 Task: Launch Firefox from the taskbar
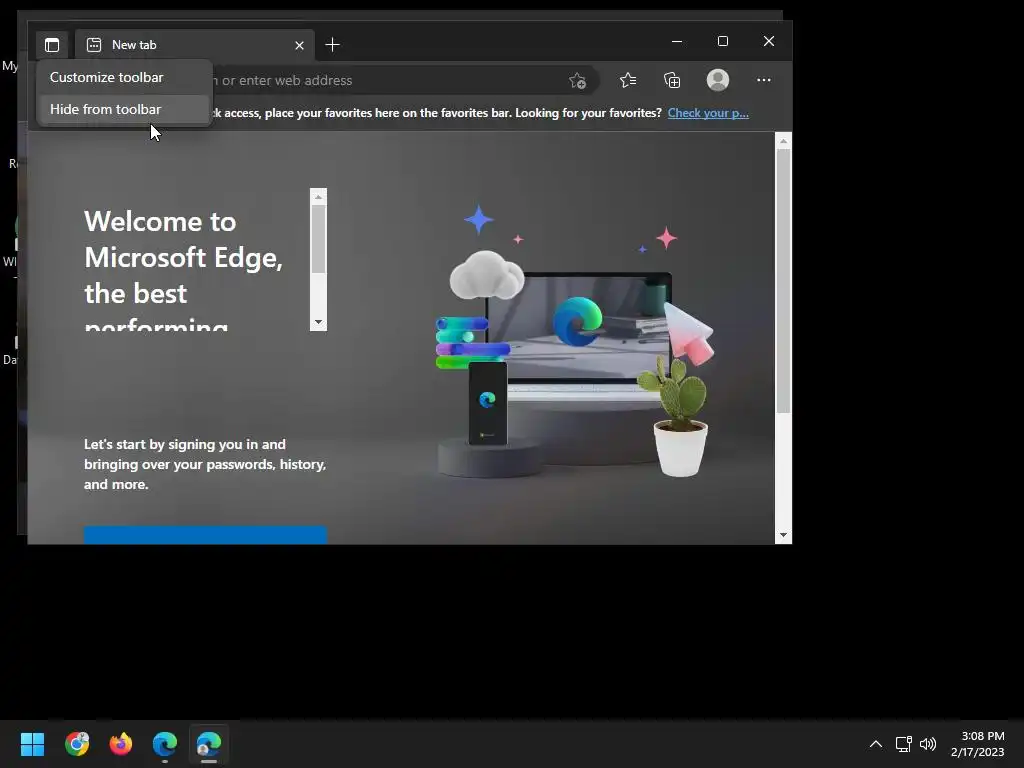click(x=121, y=743)
